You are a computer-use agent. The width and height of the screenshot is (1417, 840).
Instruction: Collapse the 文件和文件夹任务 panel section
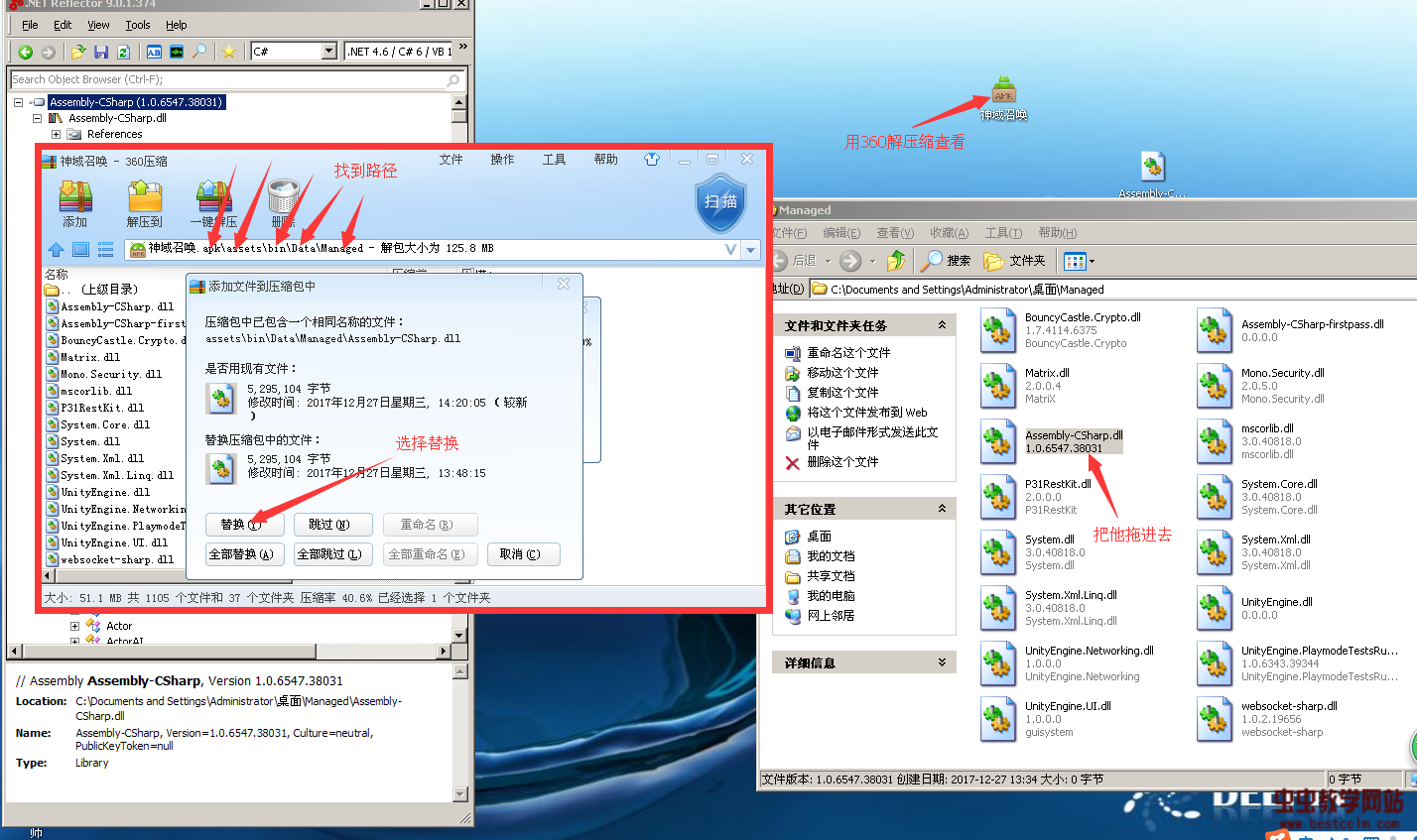(942, 325)
